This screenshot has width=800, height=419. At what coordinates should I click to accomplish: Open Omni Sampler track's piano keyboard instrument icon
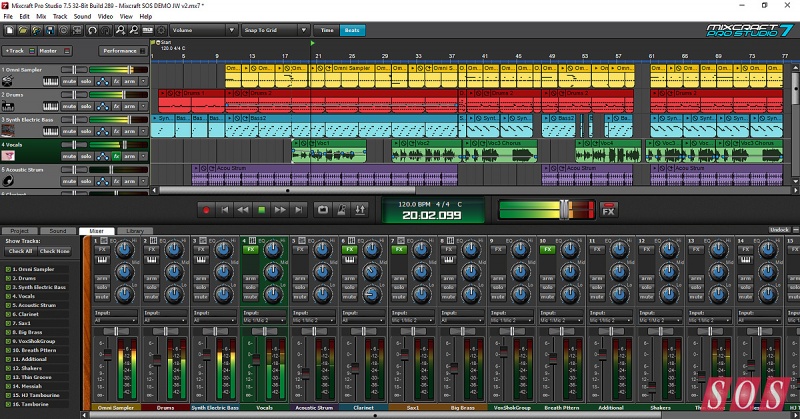point(51,81)
